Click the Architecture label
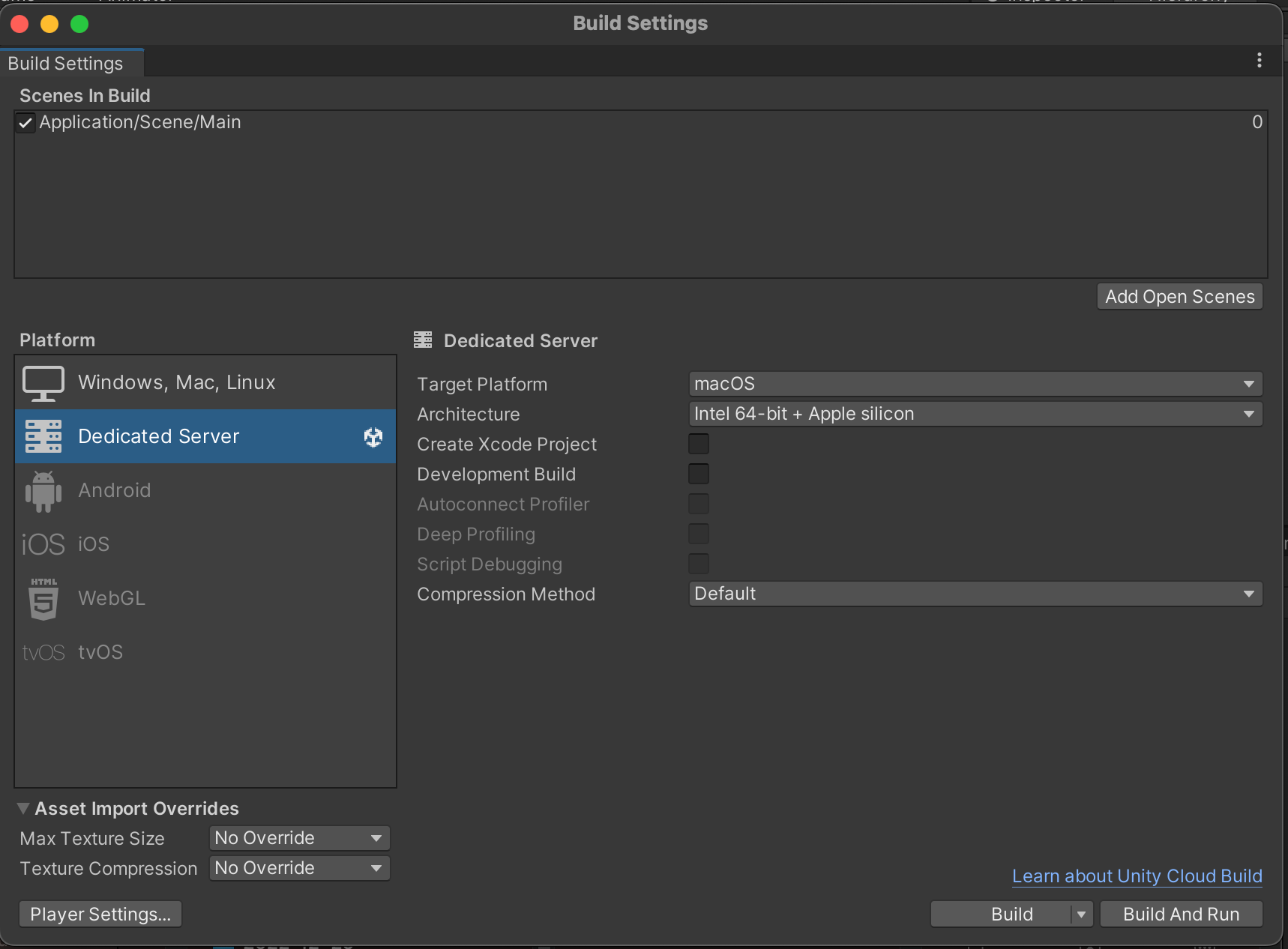 coord(469,414)
